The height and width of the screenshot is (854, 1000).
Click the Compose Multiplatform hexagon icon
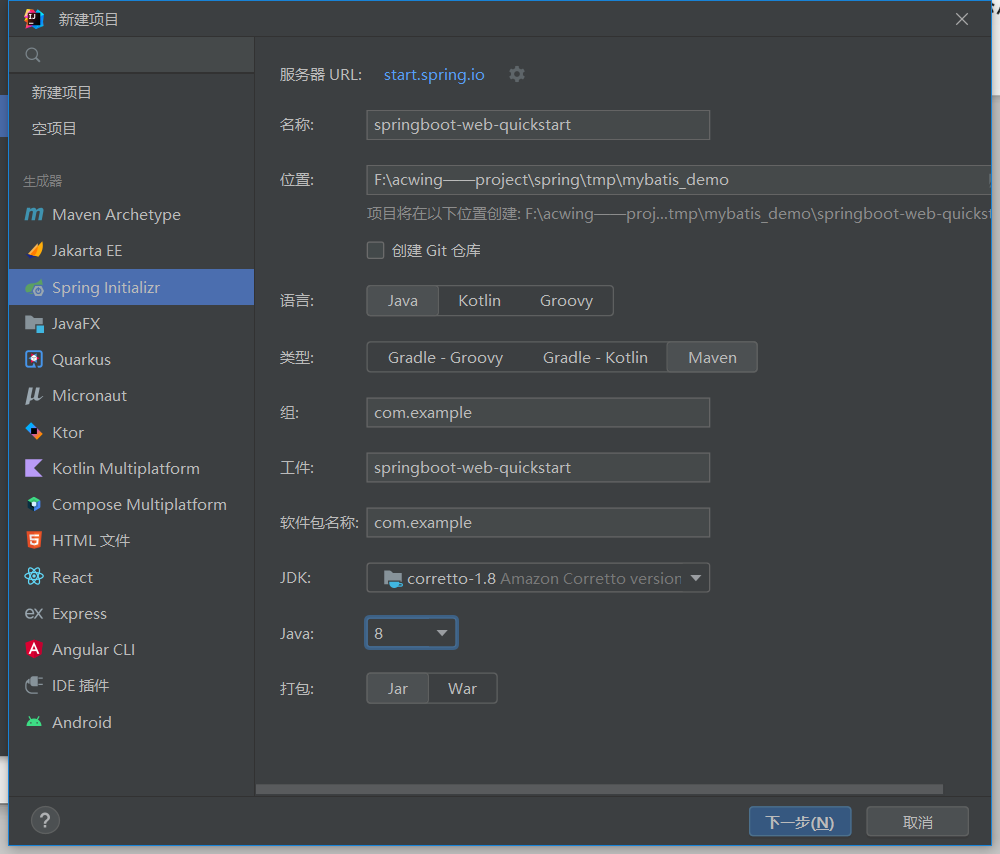click(34, 504)
